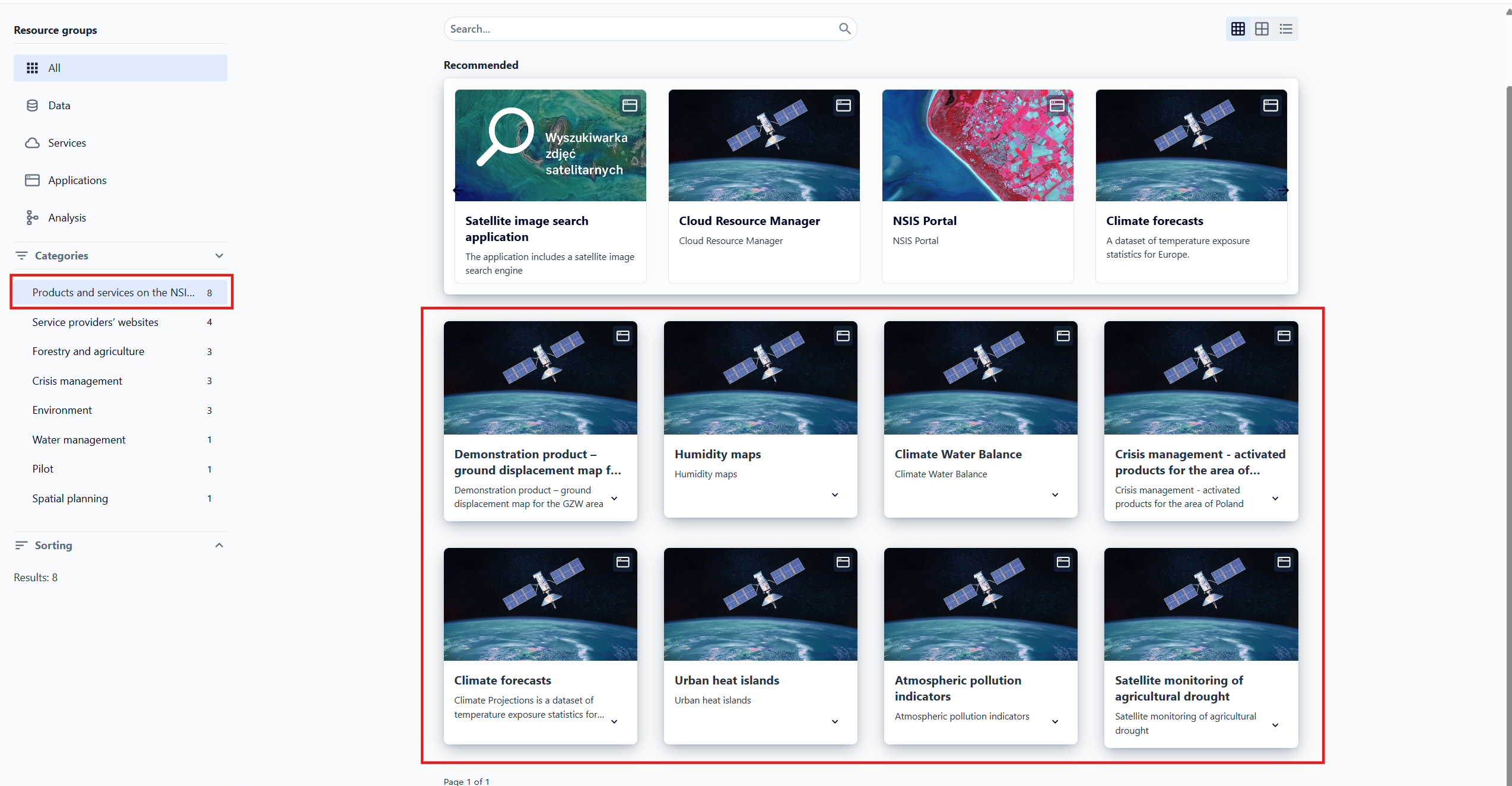Click application icon on Crisis management card
Viewport: 1512px width, 786px height.
pos(1284,336)
